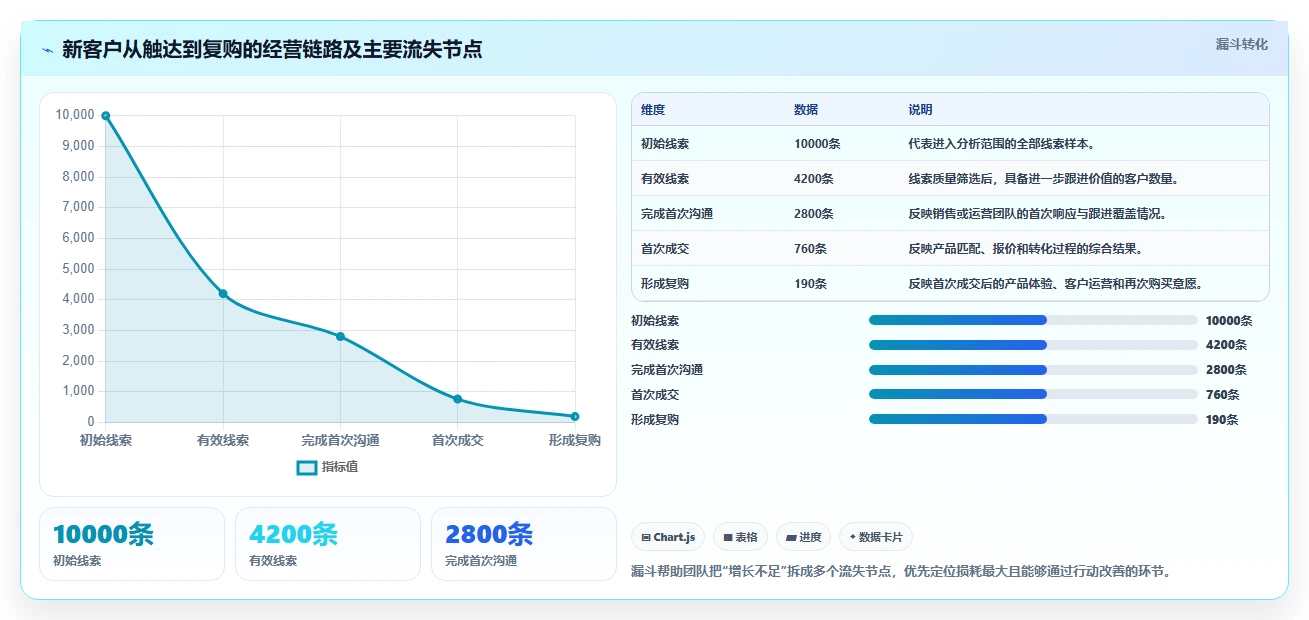Click the 2800条 完成首次沟通 data card
Image resolution: width=1309 pixels, height=620 pixels.
524,544
